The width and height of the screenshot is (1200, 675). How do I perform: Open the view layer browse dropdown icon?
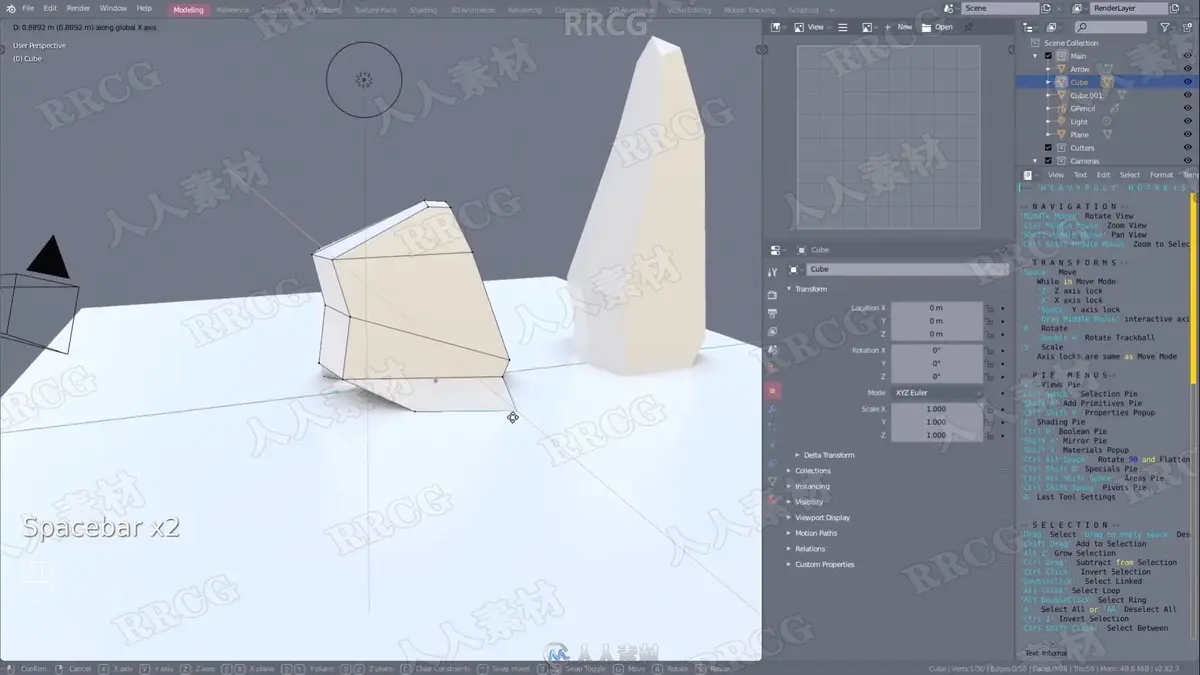click(1081, 8)
